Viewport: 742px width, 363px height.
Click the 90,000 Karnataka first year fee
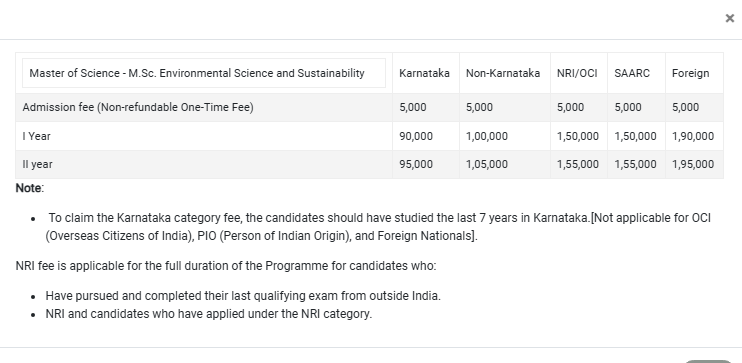(416, 136)
